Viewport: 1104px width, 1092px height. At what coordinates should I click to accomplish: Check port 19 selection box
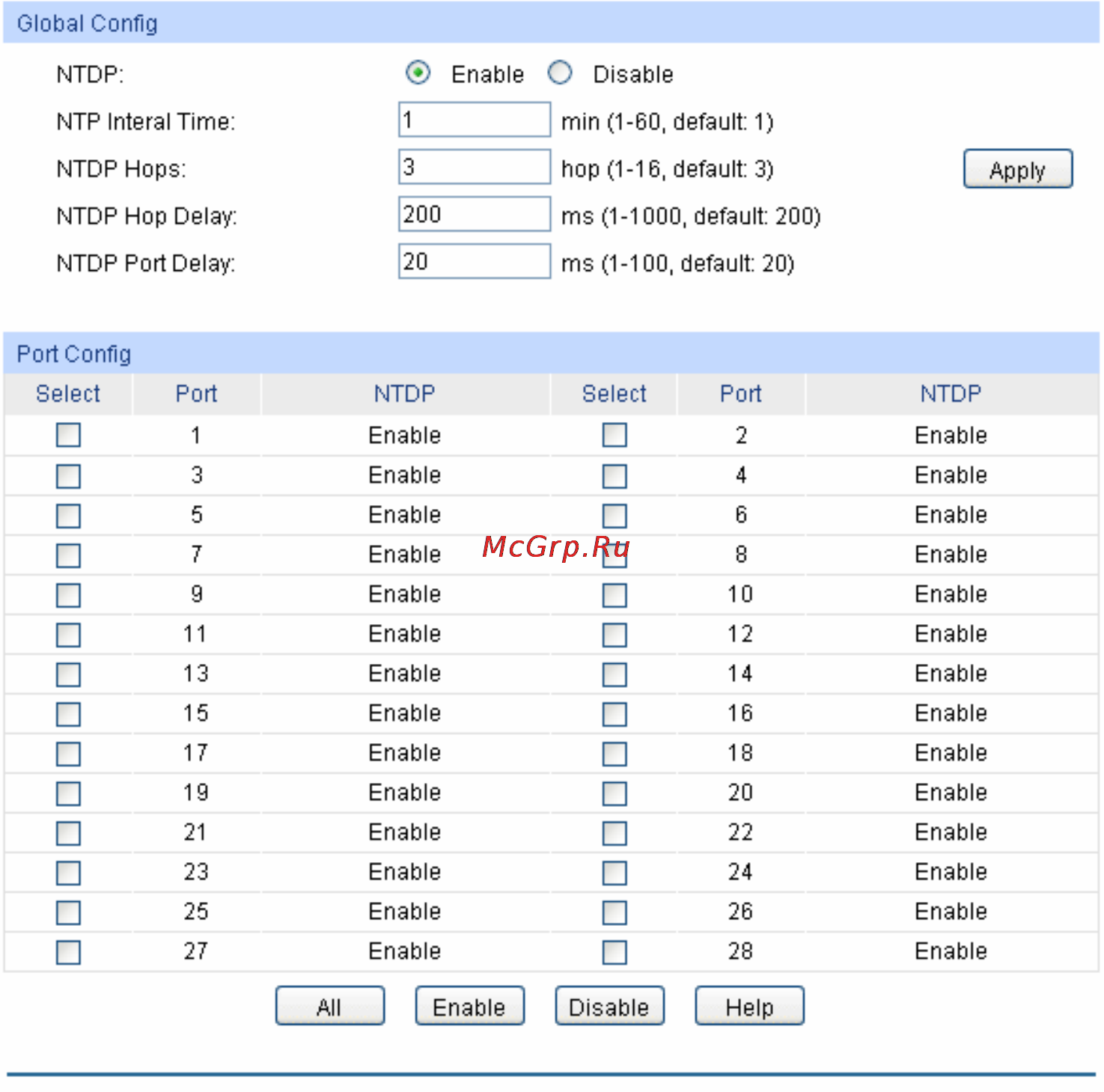pos(68,793)
